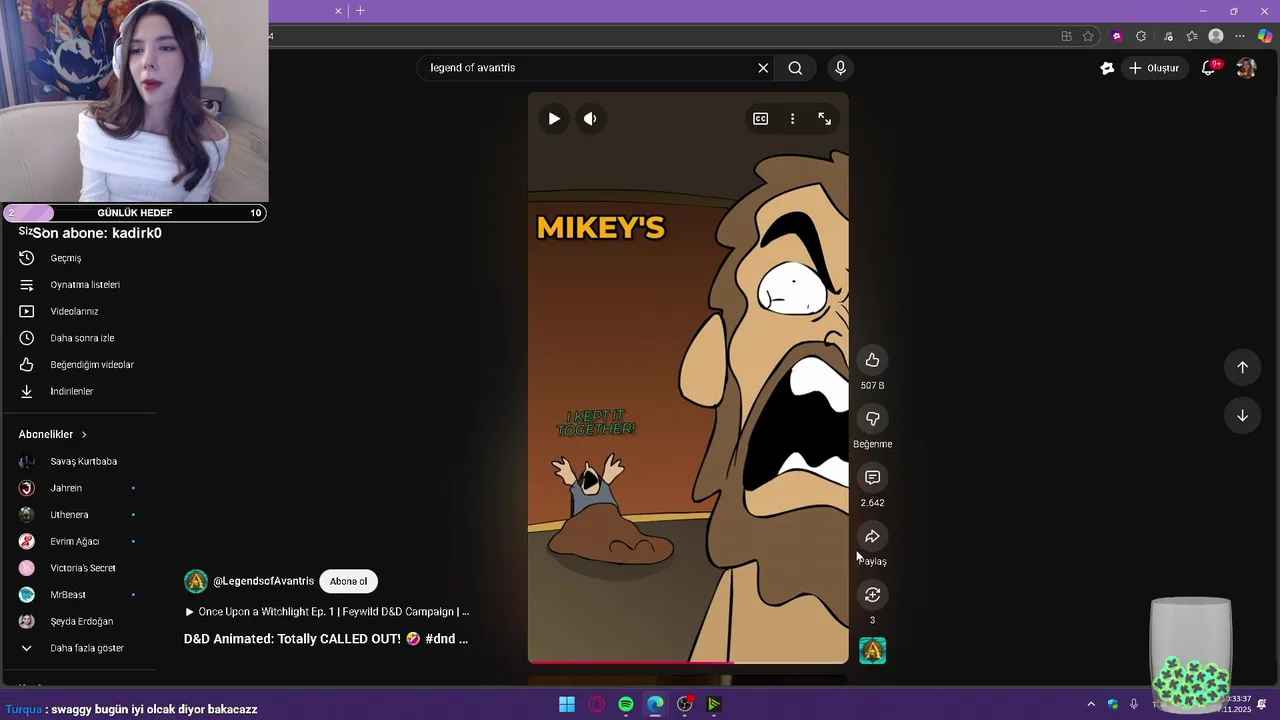Open @LegendsofAvantris channel name
Image resolution: width=1280 pixels, height=720 pixels.
point(263,581)
